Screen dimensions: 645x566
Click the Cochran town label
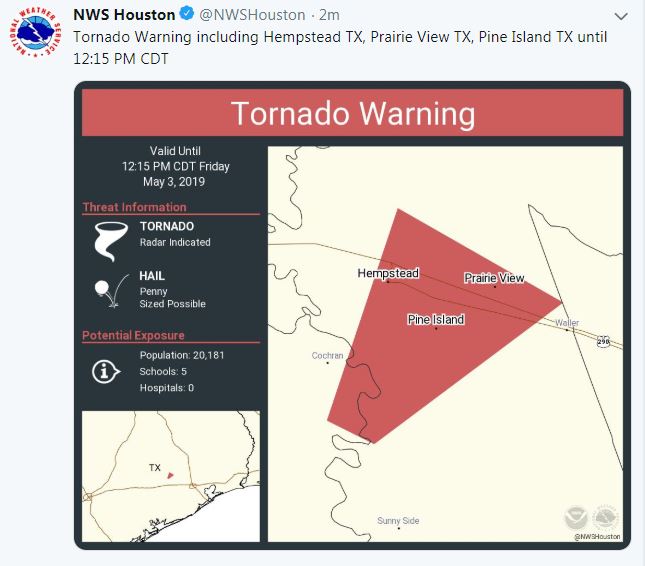point(327,356)
